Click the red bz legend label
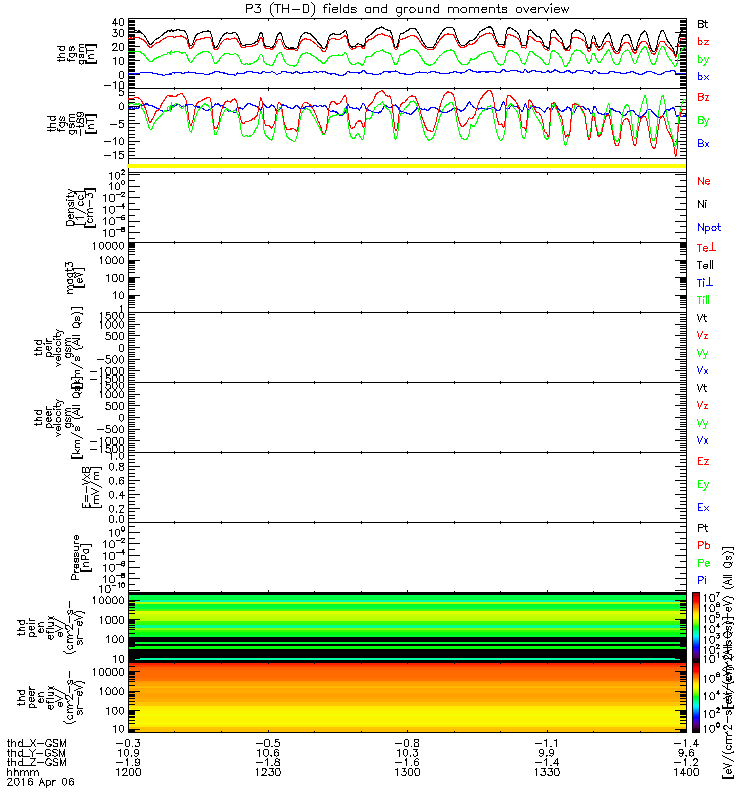 tap(703, 42)
